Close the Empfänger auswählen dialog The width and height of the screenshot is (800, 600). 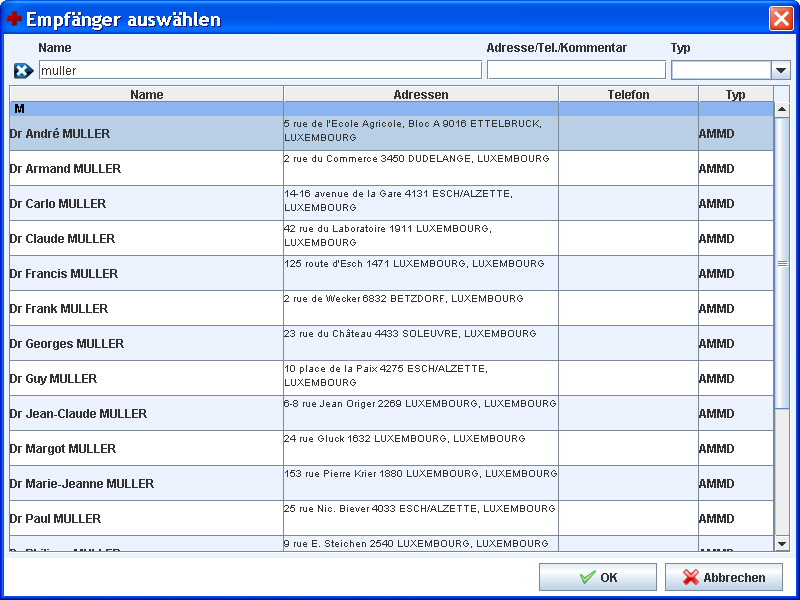[781, 19]
